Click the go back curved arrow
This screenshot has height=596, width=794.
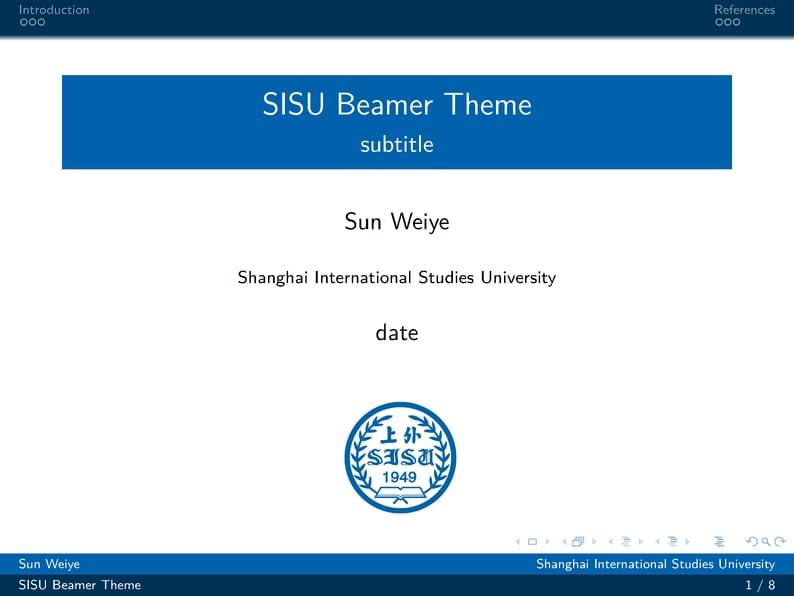751,542
